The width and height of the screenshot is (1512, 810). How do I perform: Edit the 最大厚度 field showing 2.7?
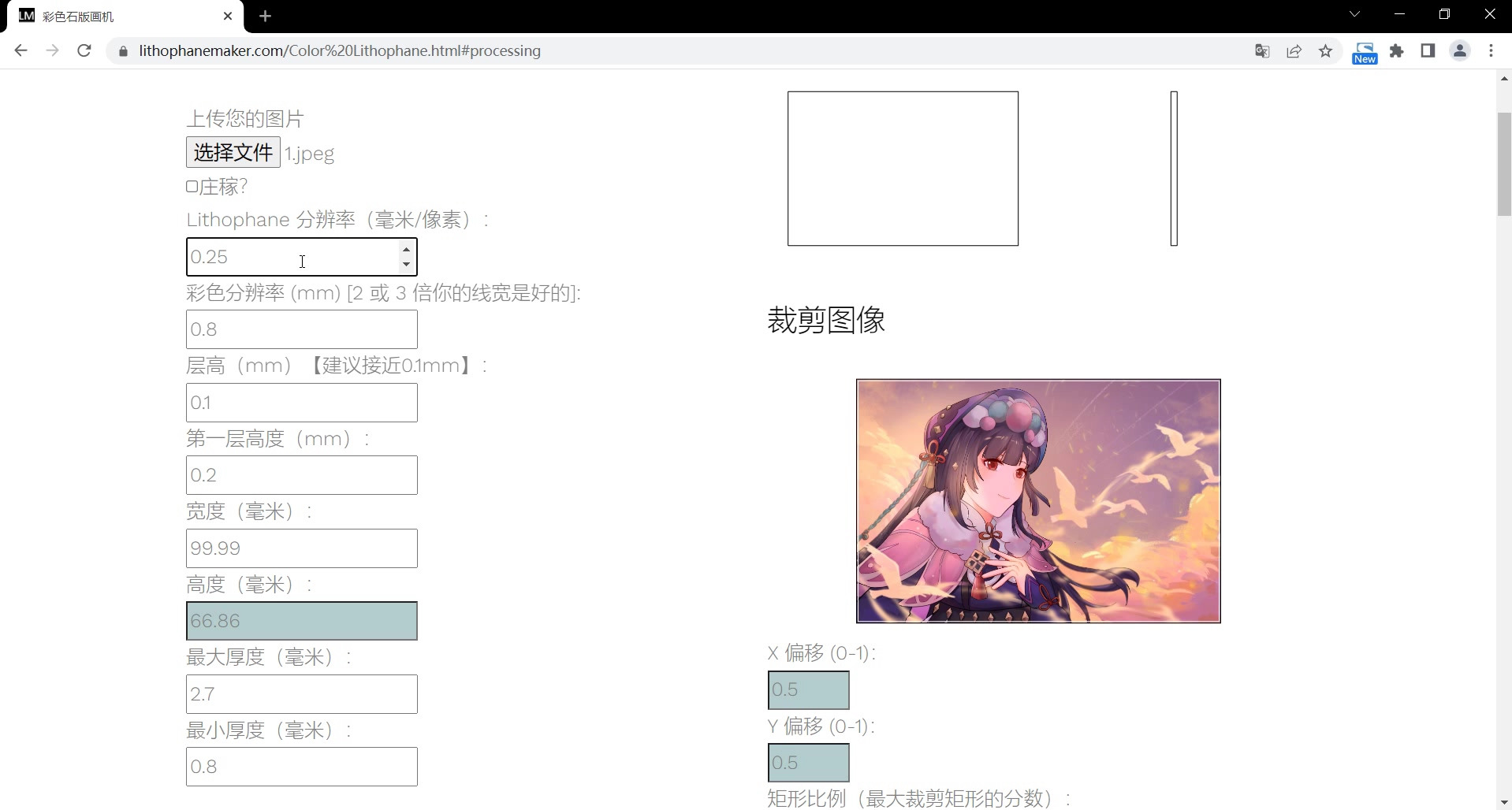[302, 694]
